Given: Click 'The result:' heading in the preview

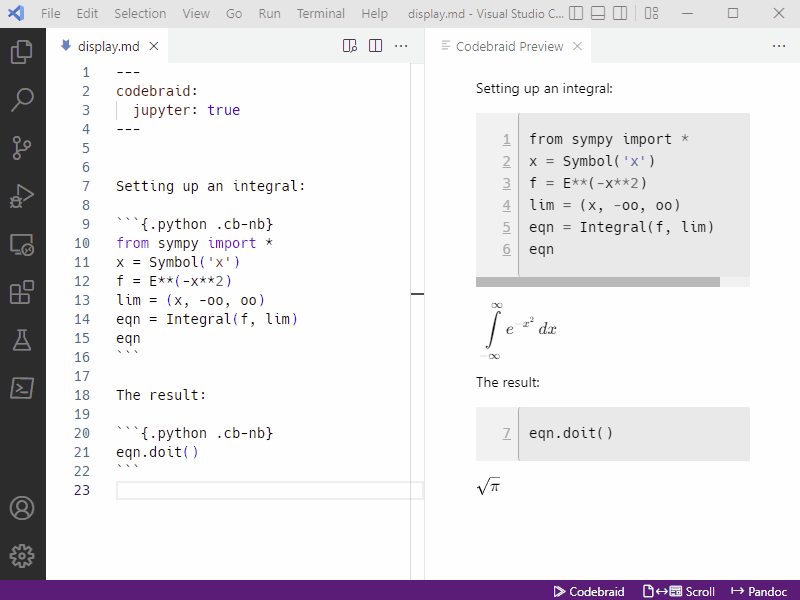Looking at the screenshot, I should click(x=508, y=382).
